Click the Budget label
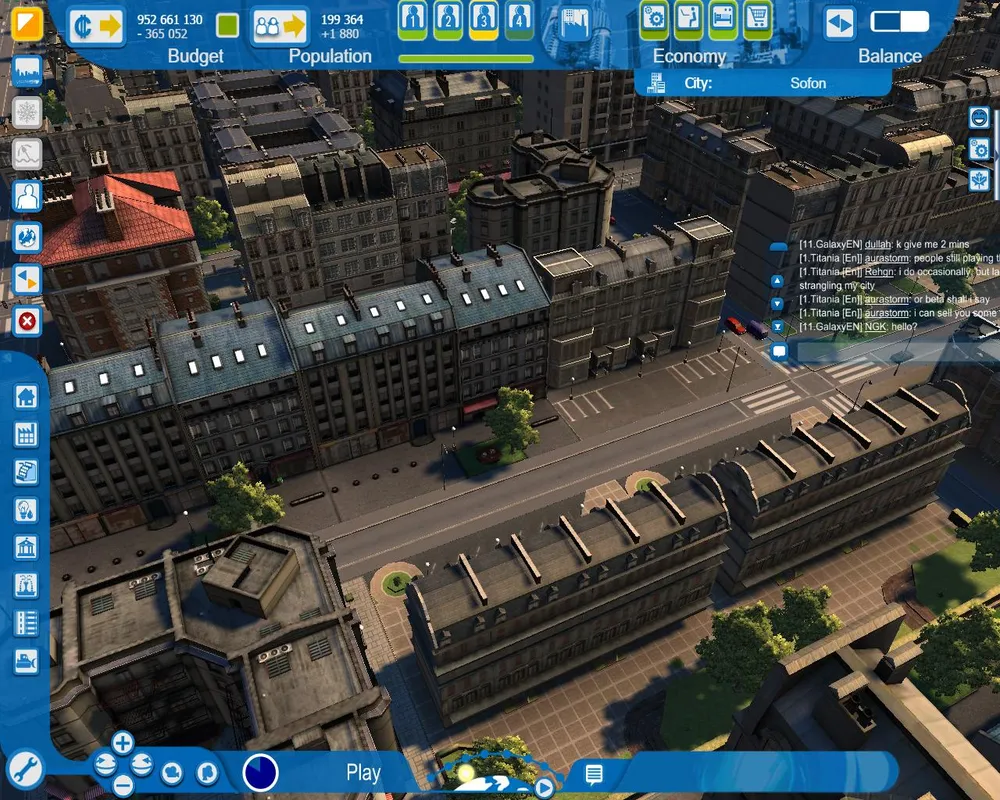This screenshot has width=1000, height=800. click(x=195, y=56)
